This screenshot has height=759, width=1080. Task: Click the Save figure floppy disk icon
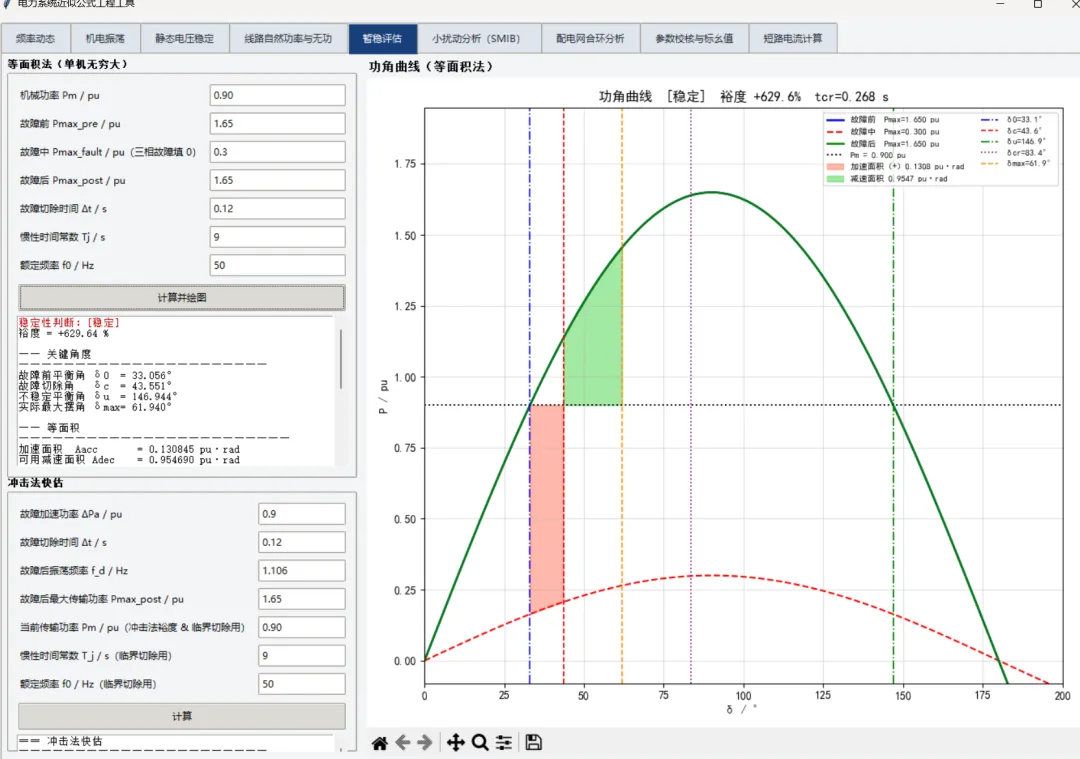pos(533,742)
